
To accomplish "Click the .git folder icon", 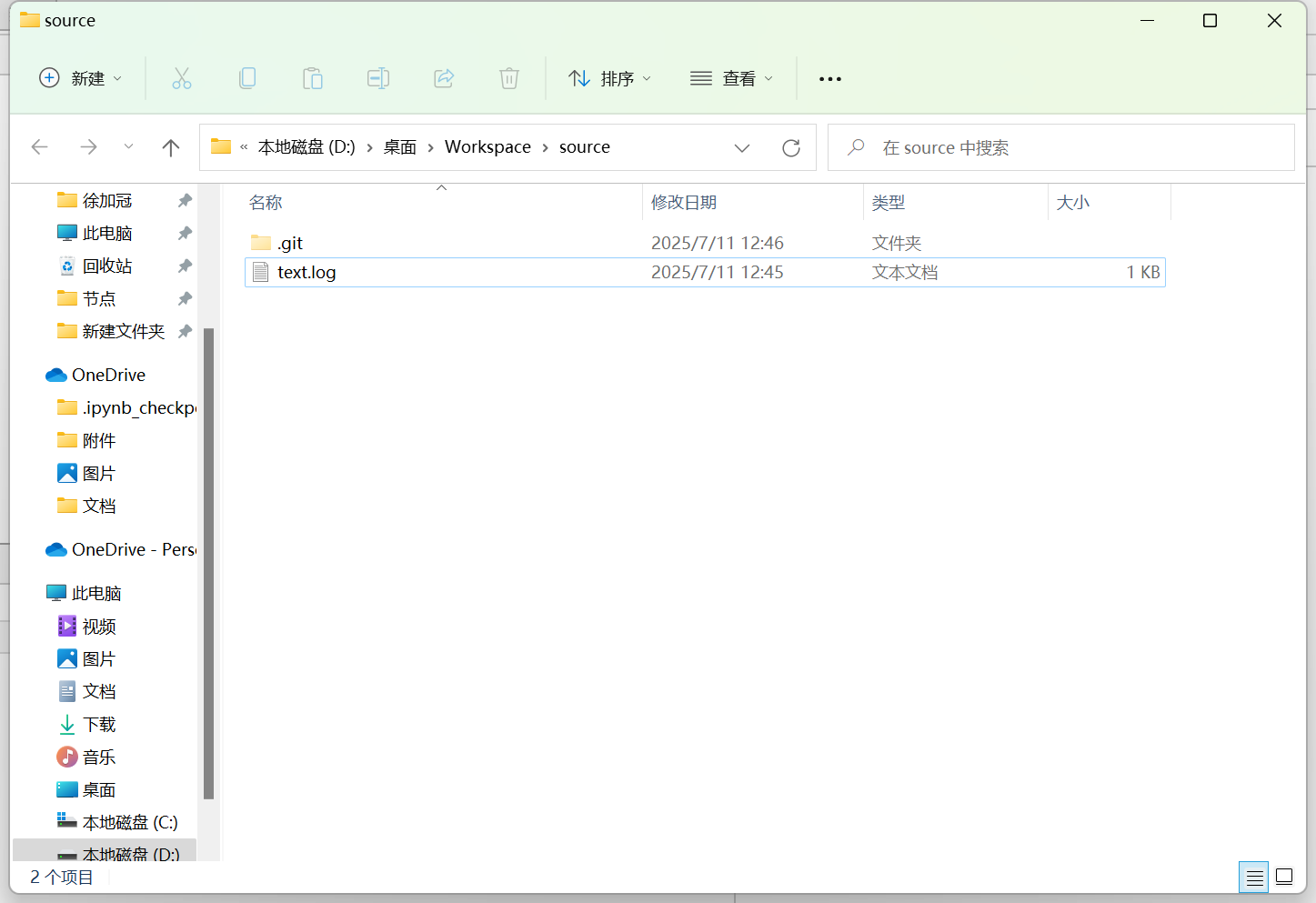I will click(x=261, y=243).
